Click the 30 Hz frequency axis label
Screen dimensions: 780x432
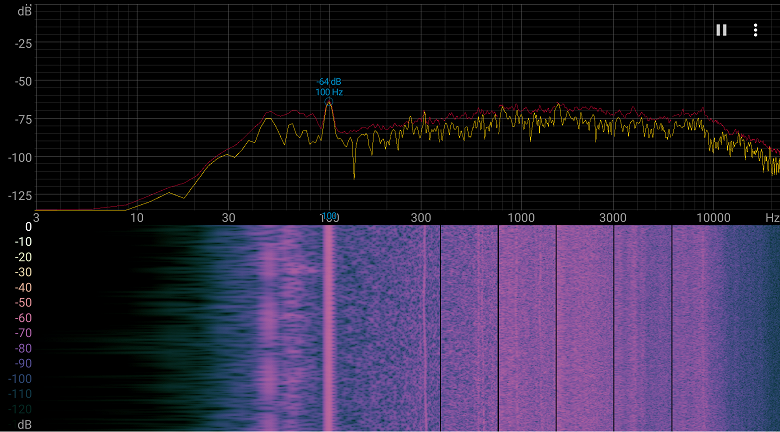pos(228,217)
